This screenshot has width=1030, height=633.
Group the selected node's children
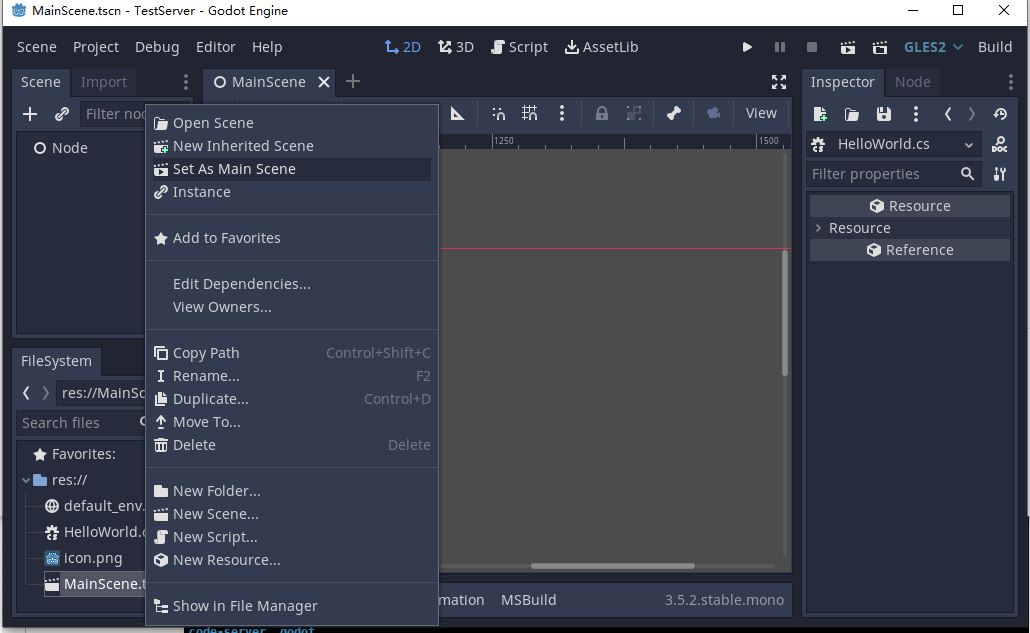(634, 114)
